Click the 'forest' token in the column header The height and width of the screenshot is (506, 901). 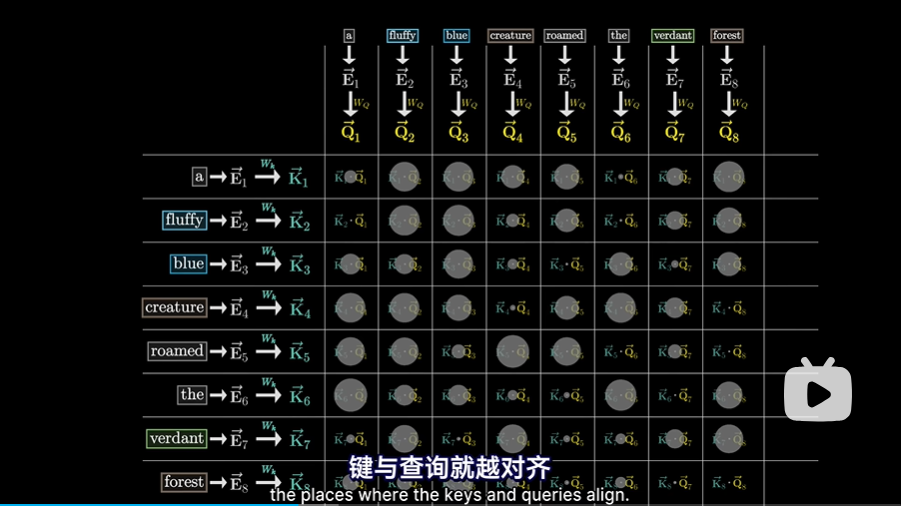point(727,35)
